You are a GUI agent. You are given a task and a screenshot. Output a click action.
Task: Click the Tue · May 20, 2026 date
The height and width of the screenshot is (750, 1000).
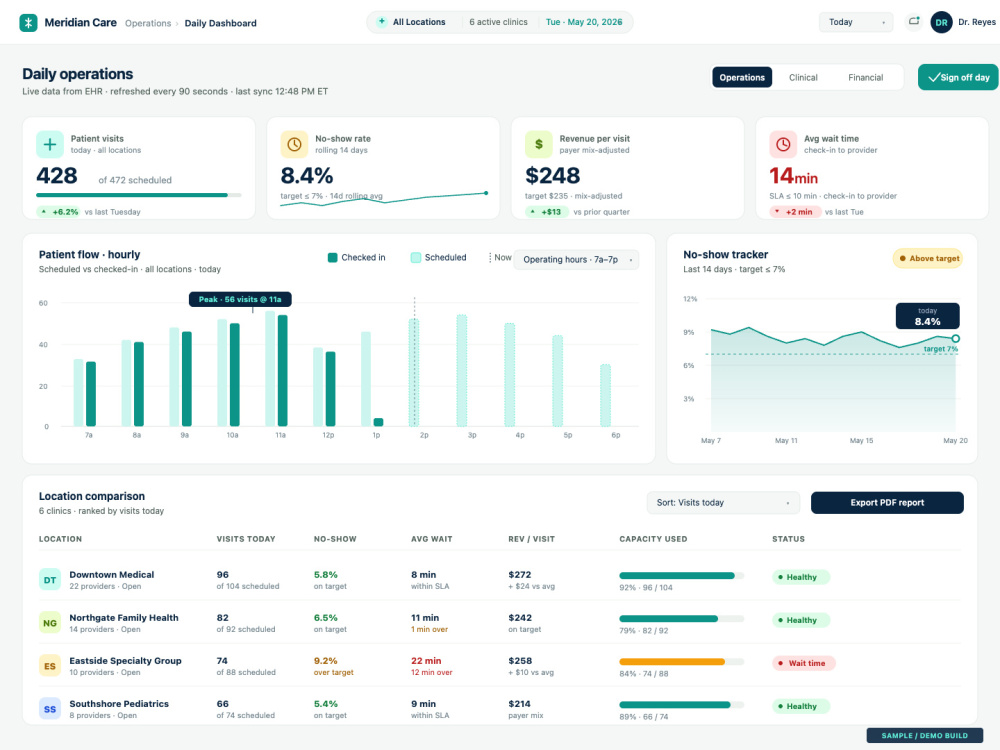pos(584,22)
